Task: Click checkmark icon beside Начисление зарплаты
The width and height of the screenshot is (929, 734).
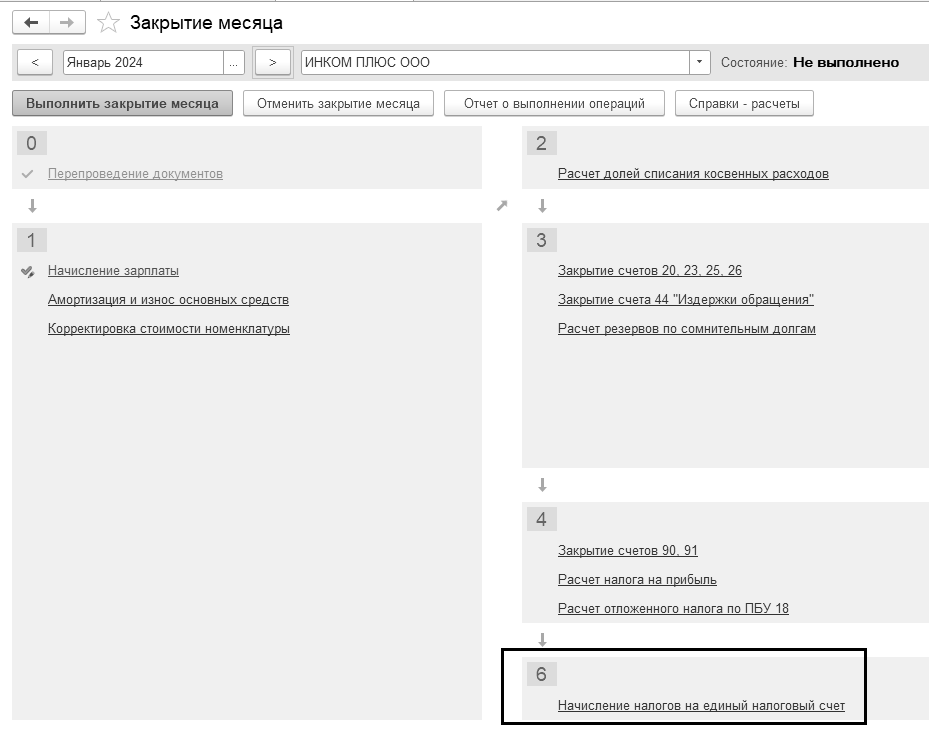Action: click(x=27, y=271)
